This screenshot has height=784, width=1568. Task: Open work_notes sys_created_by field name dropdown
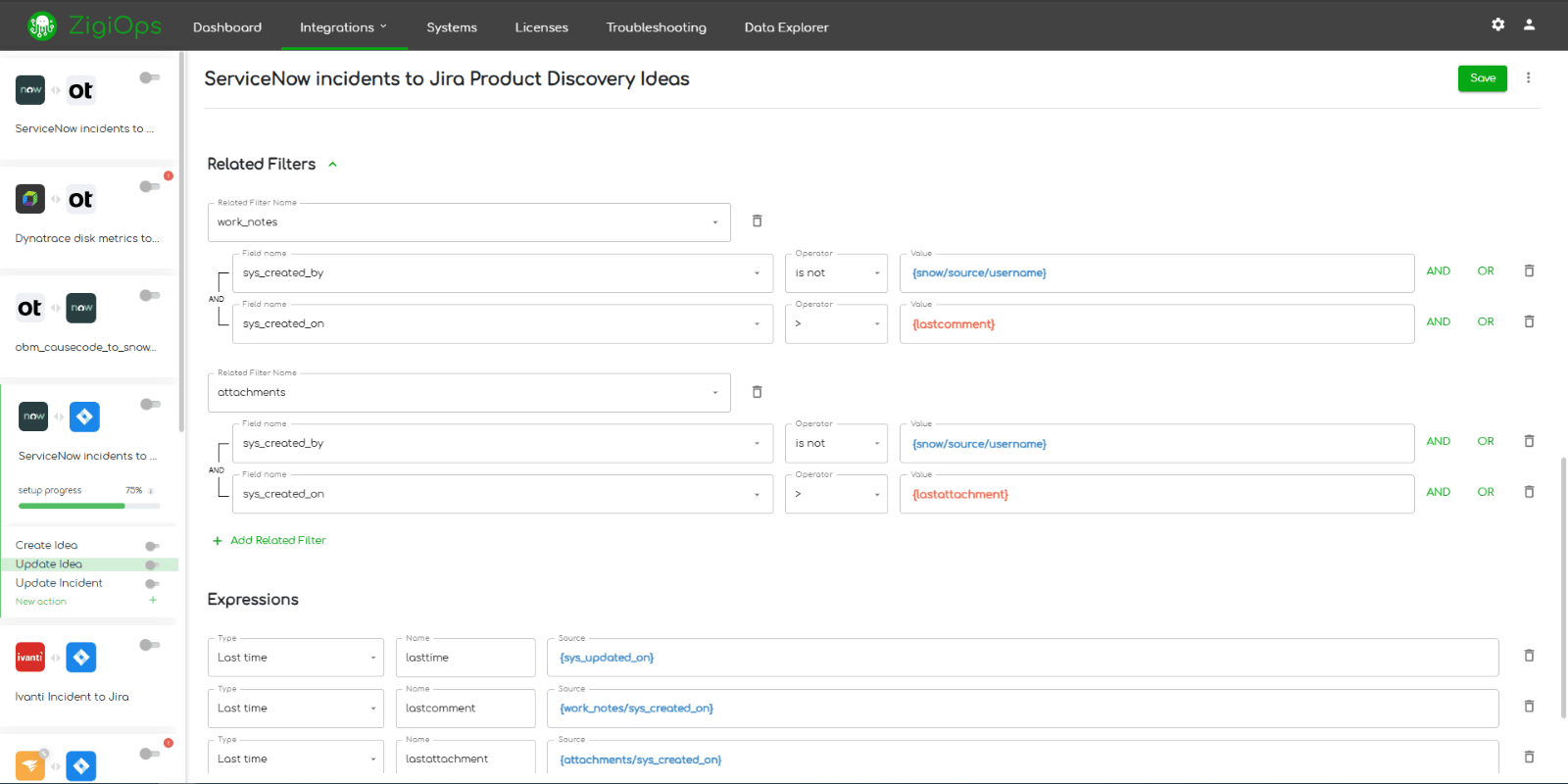[x=503, y=273]
